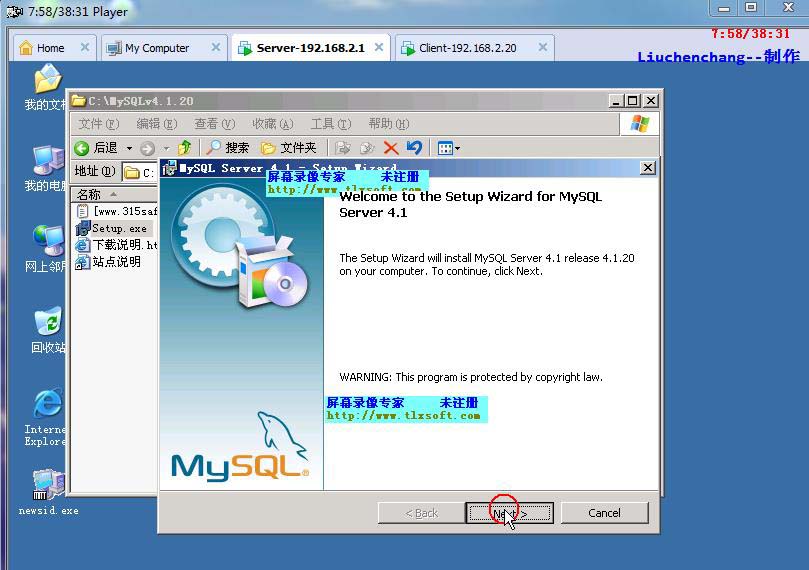This screenshot has width=809, height=570.
Task: Click the Windows flag logo in Explorer
Action: 640,124
